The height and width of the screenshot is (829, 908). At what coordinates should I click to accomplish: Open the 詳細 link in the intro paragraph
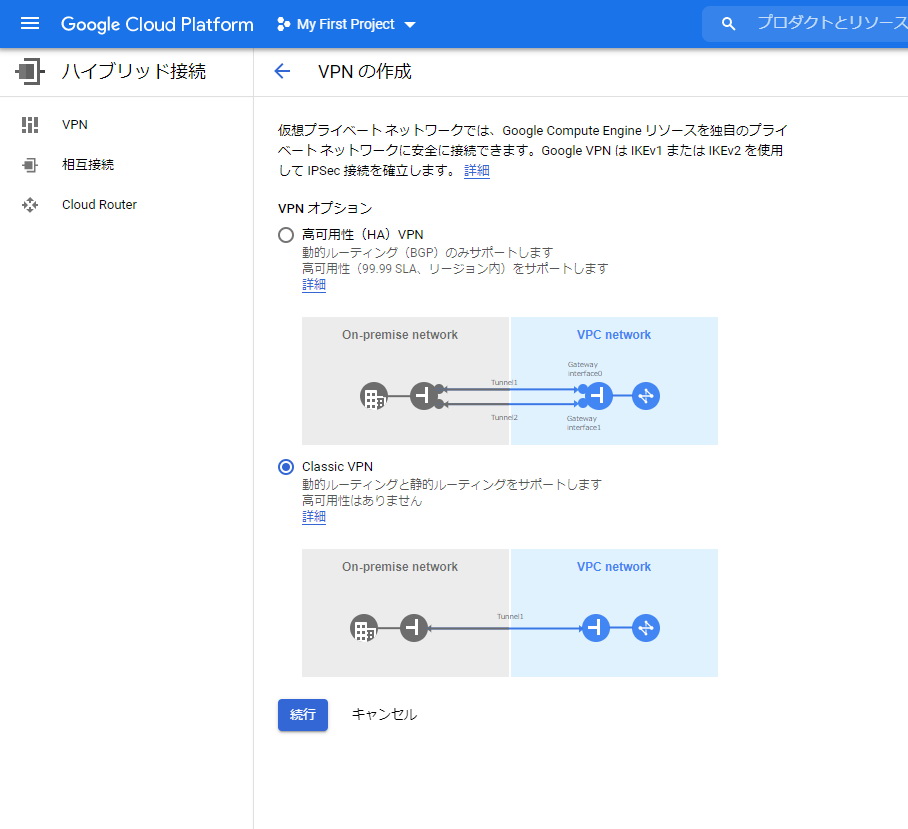click(477, 171)
